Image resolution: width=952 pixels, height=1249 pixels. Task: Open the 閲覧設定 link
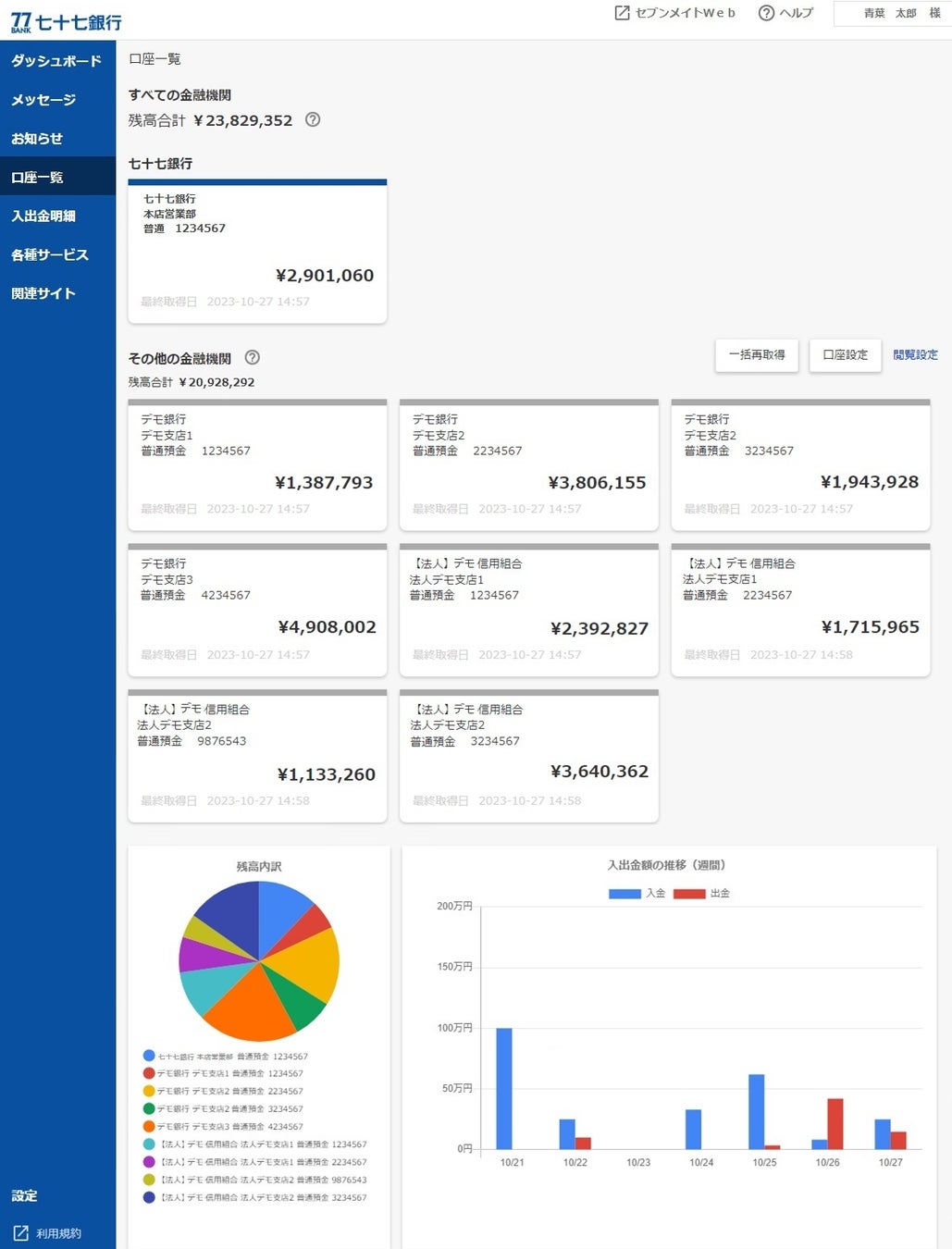click(915, 355)
